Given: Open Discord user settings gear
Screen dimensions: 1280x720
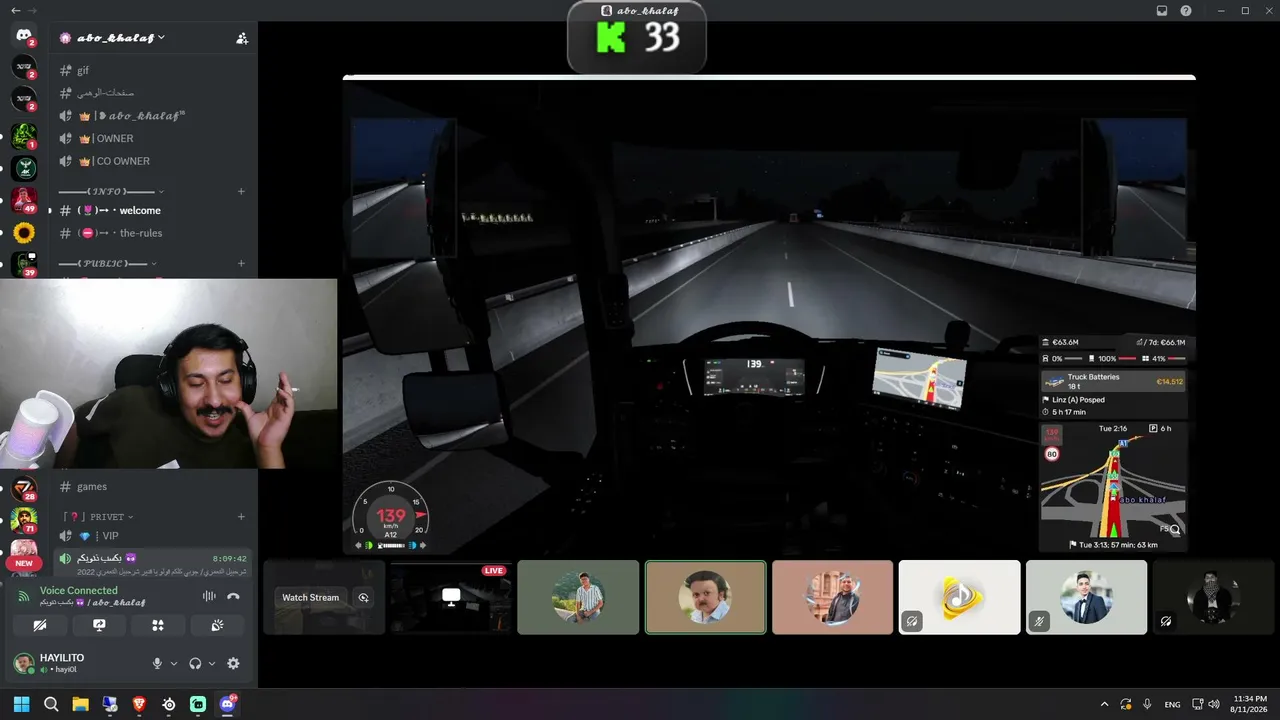Looking at the screenshot, I should [x=233, y=663].
